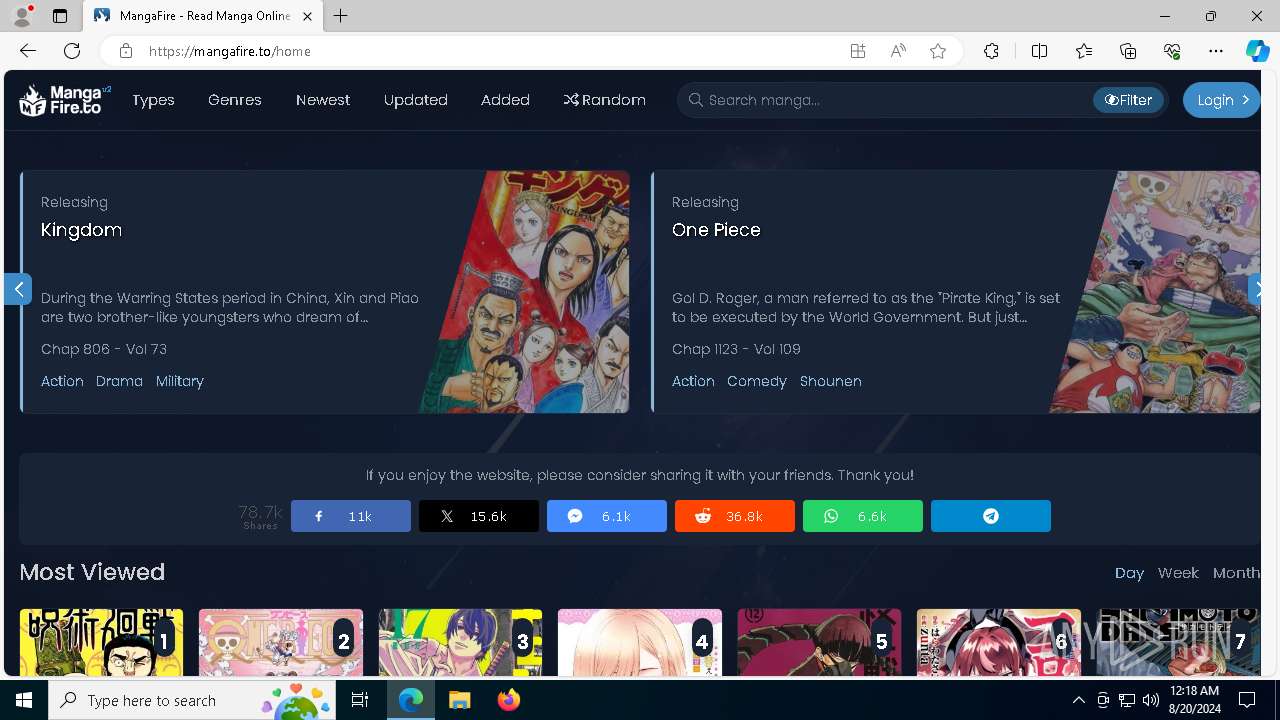Image resolution: width=1280 pixels, height=720 pixels.
Task: Open Browser essentials heart icon
Action: [1172, 51]
